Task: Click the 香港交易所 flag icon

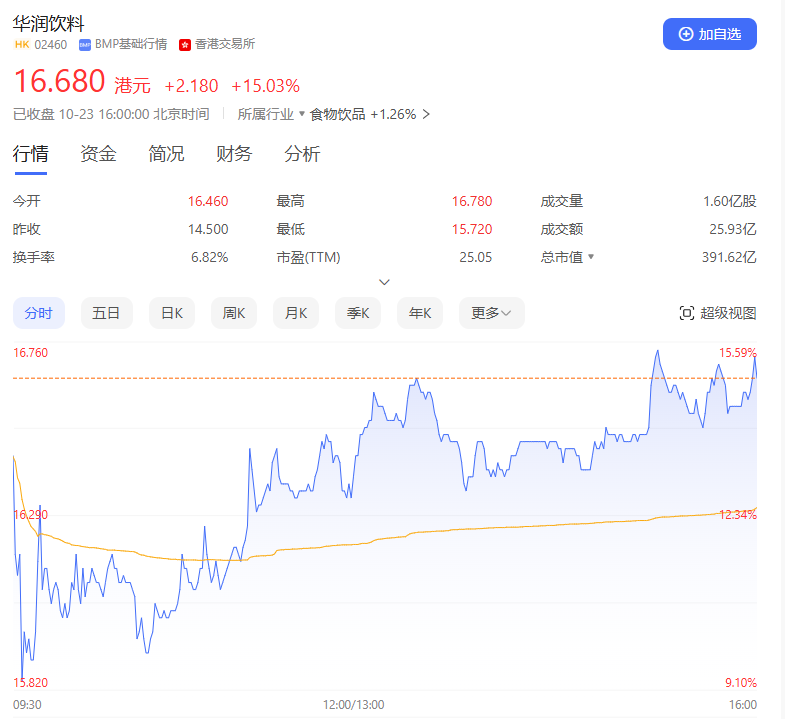Action: coord(185,45)
